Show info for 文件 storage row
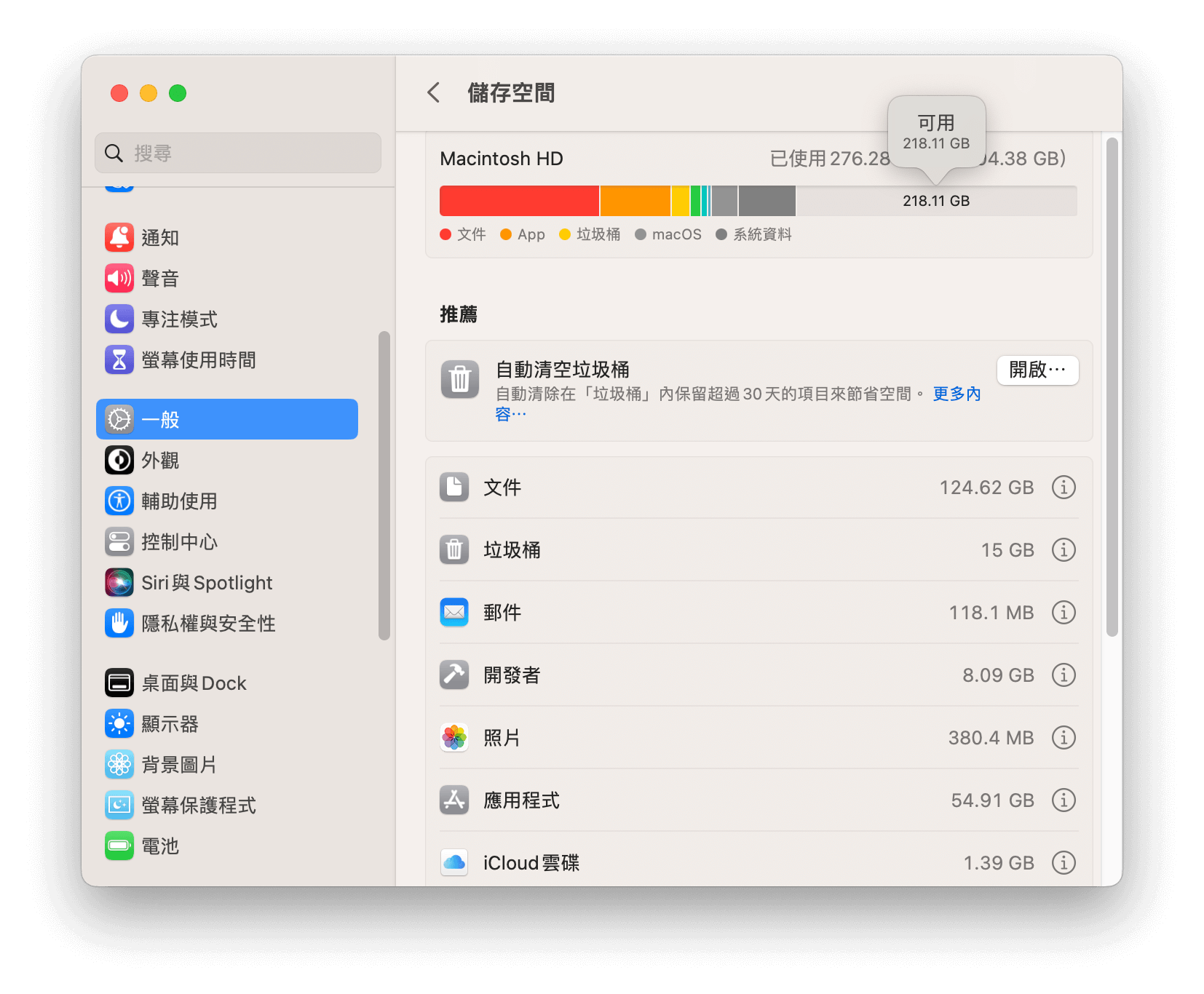Image resolution: width=1204 pixels, height=994 pixels. tap(1064, 487)
